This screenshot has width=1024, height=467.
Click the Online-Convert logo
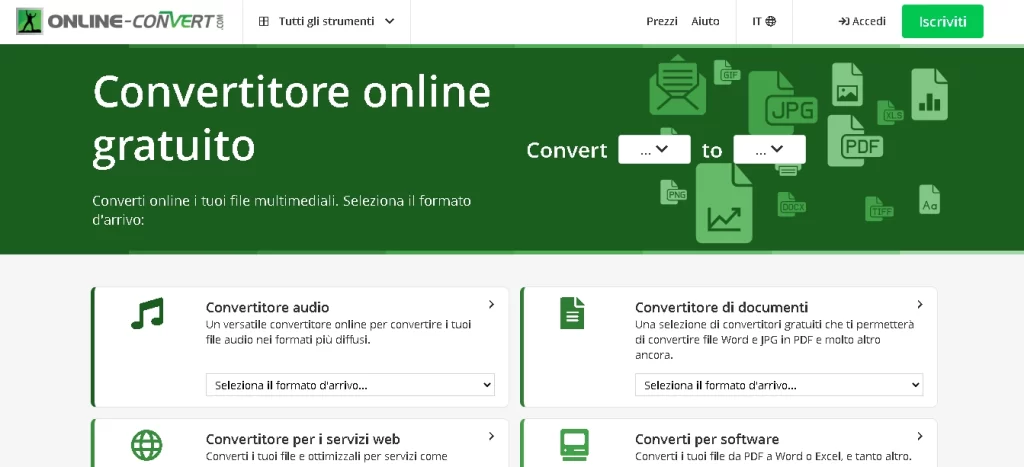(121, 22)
